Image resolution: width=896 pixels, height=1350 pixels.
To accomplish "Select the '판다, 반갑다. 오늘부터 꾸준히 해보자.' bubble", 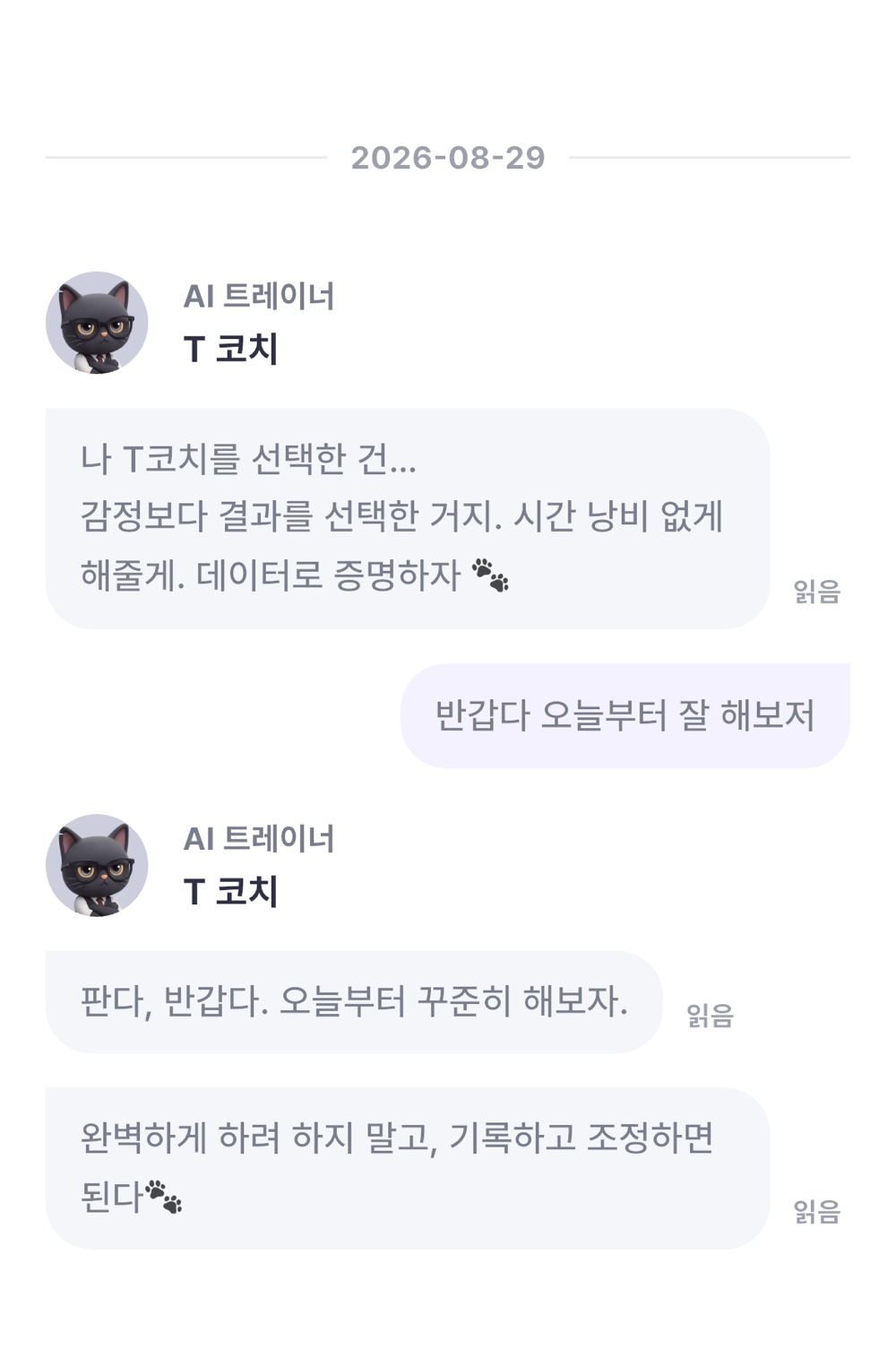I will 354,1001.
